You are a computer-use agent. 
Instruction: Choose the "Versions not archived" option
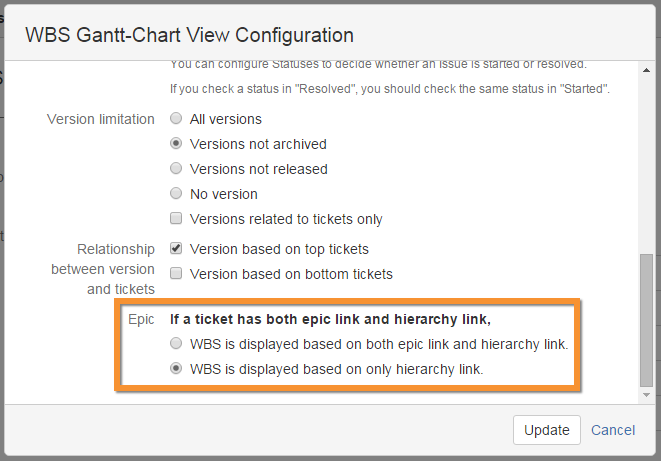176,144
